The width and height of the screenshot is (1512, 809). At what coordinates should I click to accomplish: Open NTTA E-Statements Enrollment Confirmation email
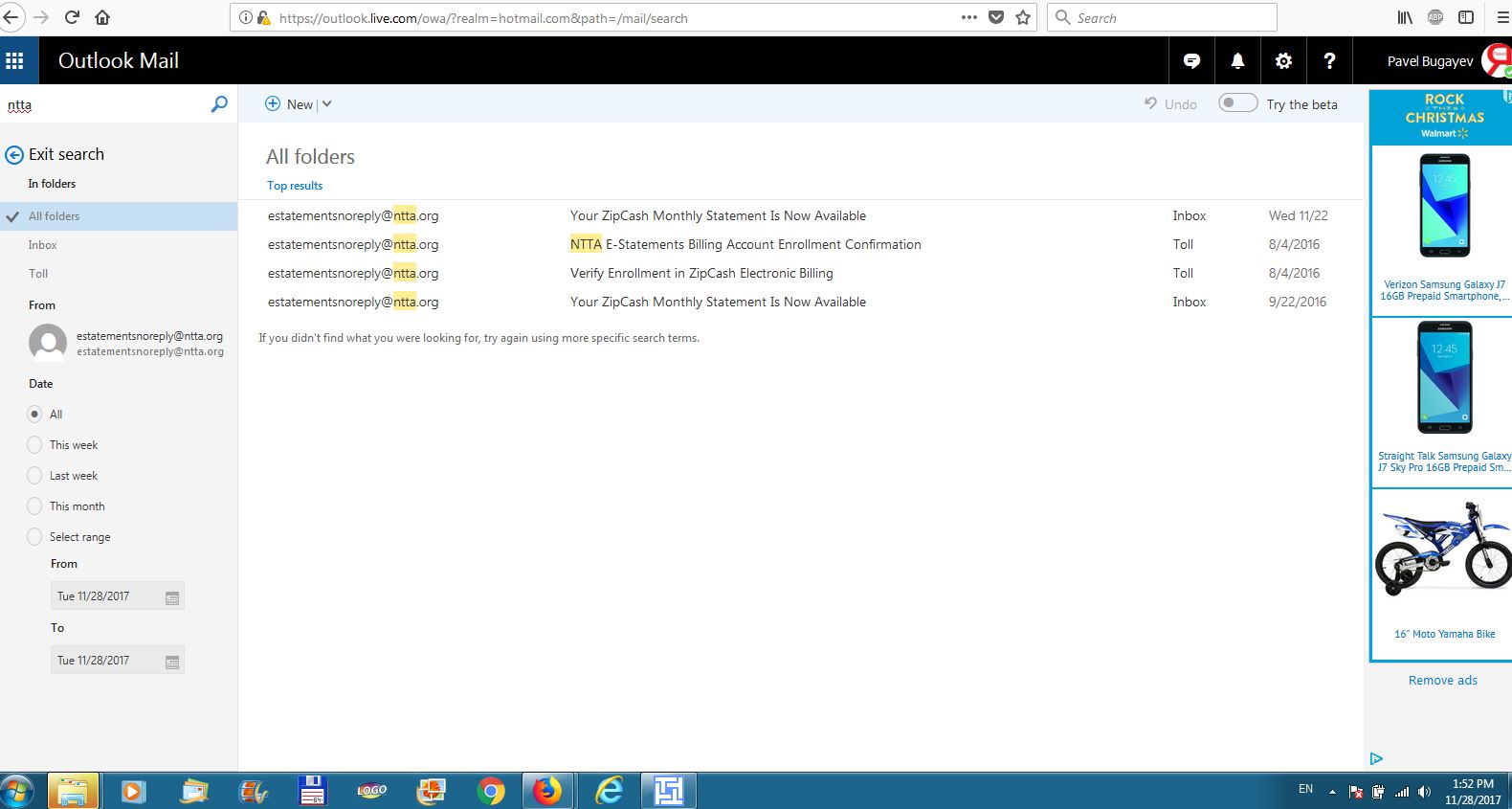click(x=800, y=245)
